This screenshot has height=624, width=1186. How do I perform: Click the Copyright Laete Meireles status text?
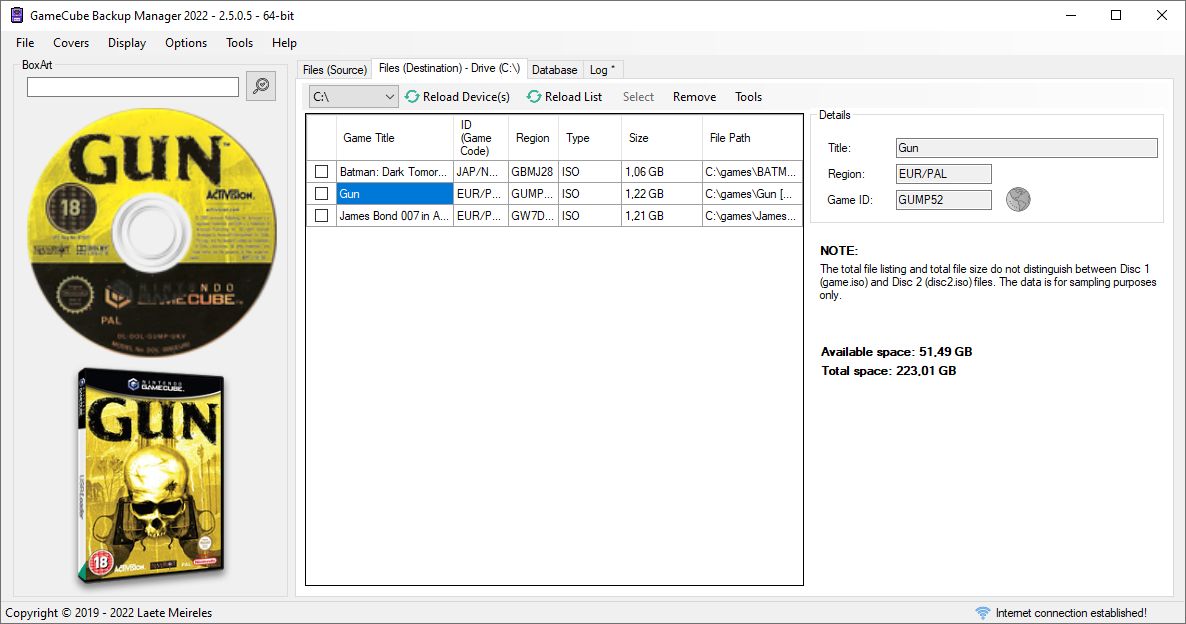coord(109,613)
